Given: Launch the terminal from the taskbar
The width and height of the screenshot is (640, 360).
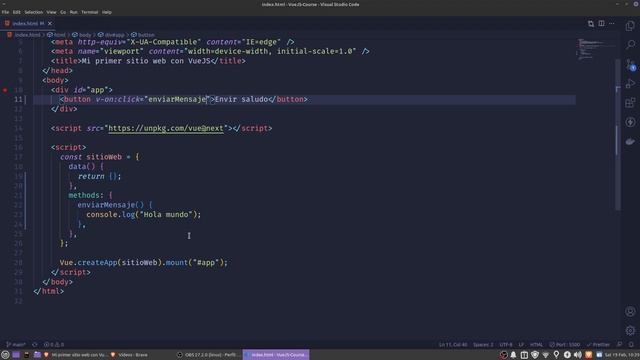Looking at the screenshot, I should (x=27, y=355).
